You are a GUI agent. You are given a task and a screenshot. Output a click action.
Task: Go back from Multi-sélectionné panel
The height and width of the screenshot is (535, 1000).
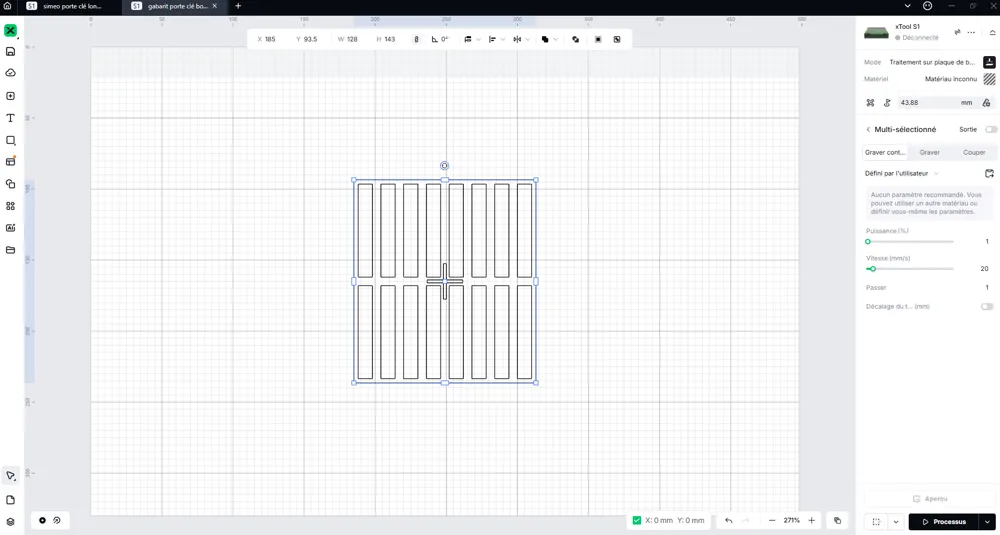point(868,129)
